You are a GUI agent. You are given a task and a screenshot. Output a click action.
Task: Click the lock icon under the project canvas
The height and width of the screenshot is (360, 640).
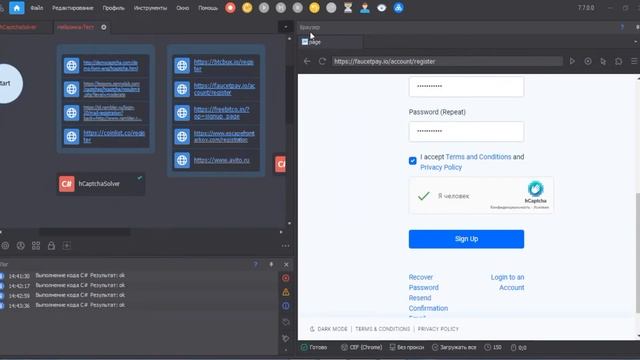[x=51, y=246]
